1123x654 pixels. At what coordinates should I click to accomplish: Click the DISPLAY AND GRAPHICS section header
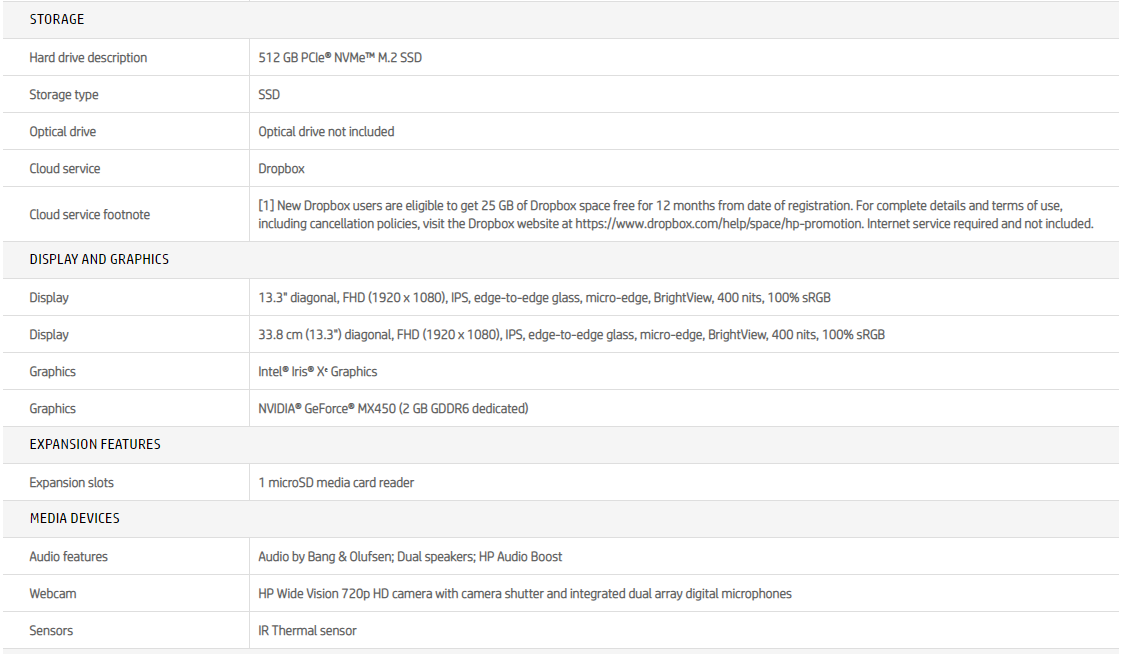[99, 260]
